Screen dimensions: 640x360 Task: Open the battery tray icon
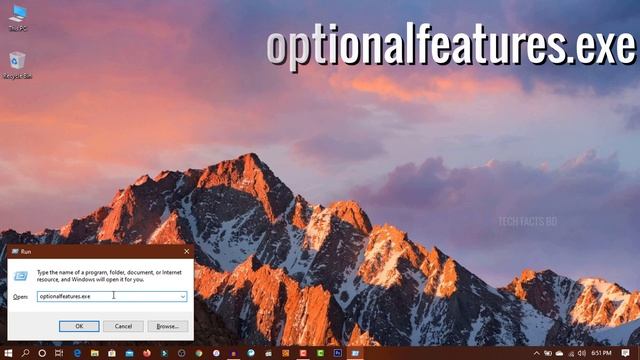pyautogui.click(x=548, y=353)
